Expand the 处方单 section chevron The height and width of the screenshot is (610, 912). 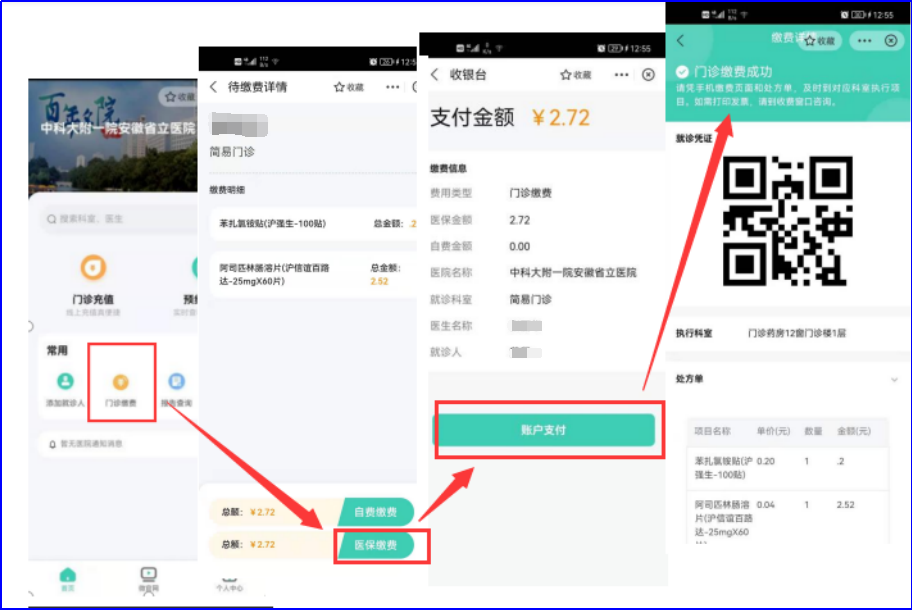click(894, 380)
